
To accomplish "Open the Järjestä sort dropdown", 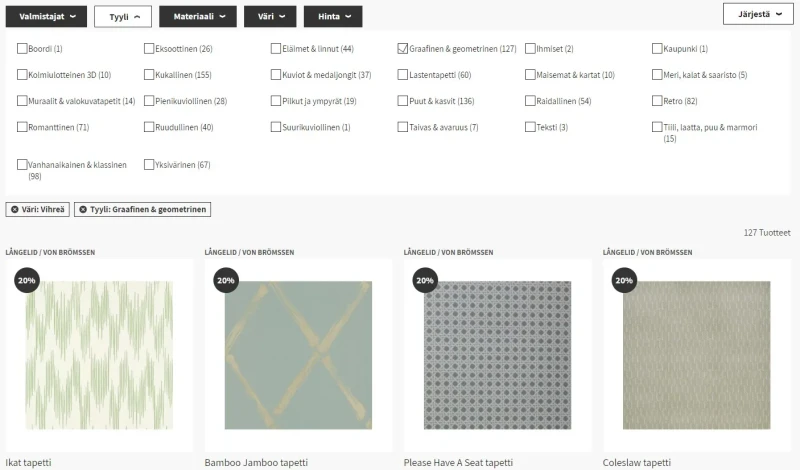I will click(756, 15).
